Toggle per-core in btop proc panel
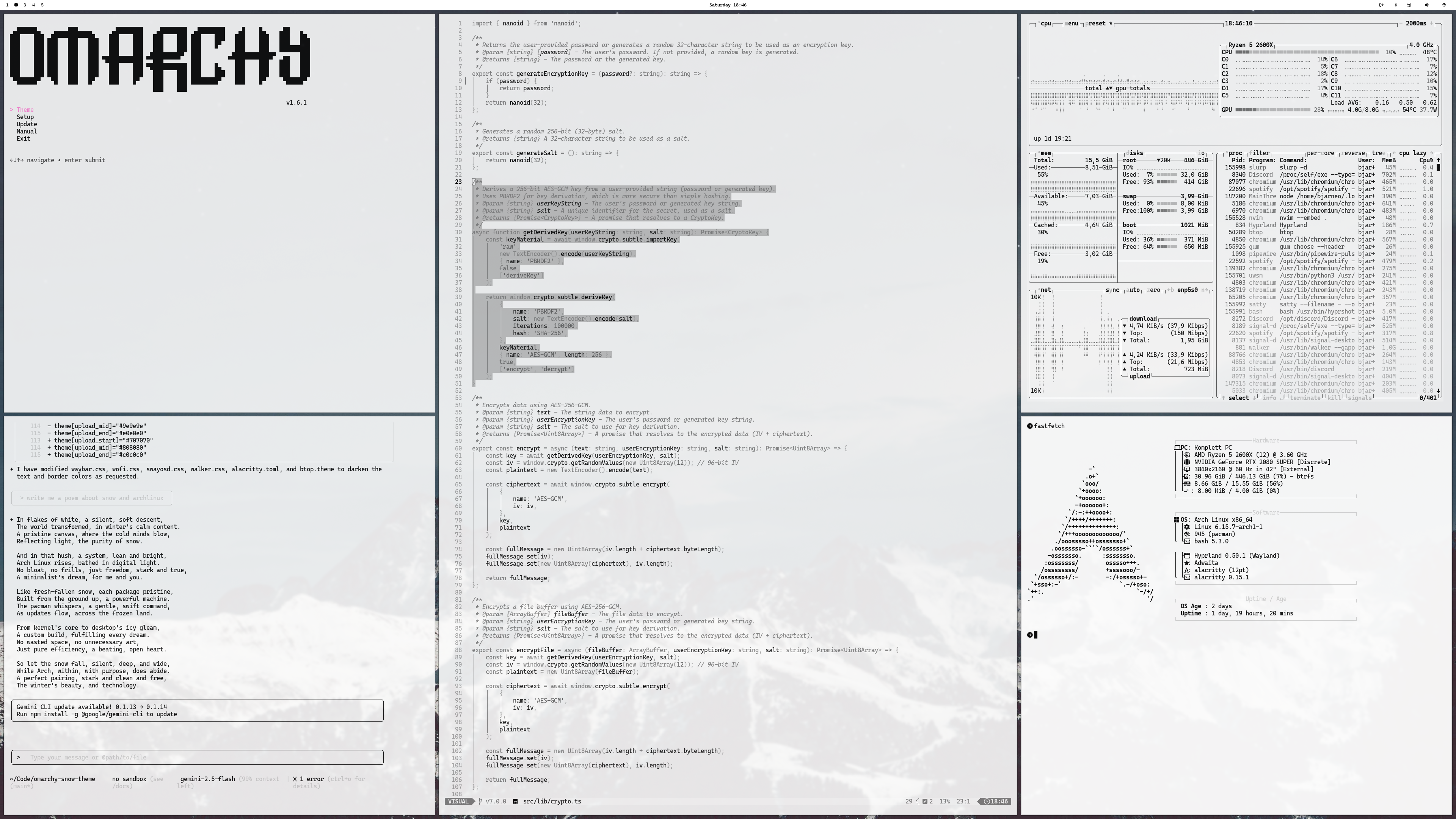 pyautogui.click(x=1320, y=153)
